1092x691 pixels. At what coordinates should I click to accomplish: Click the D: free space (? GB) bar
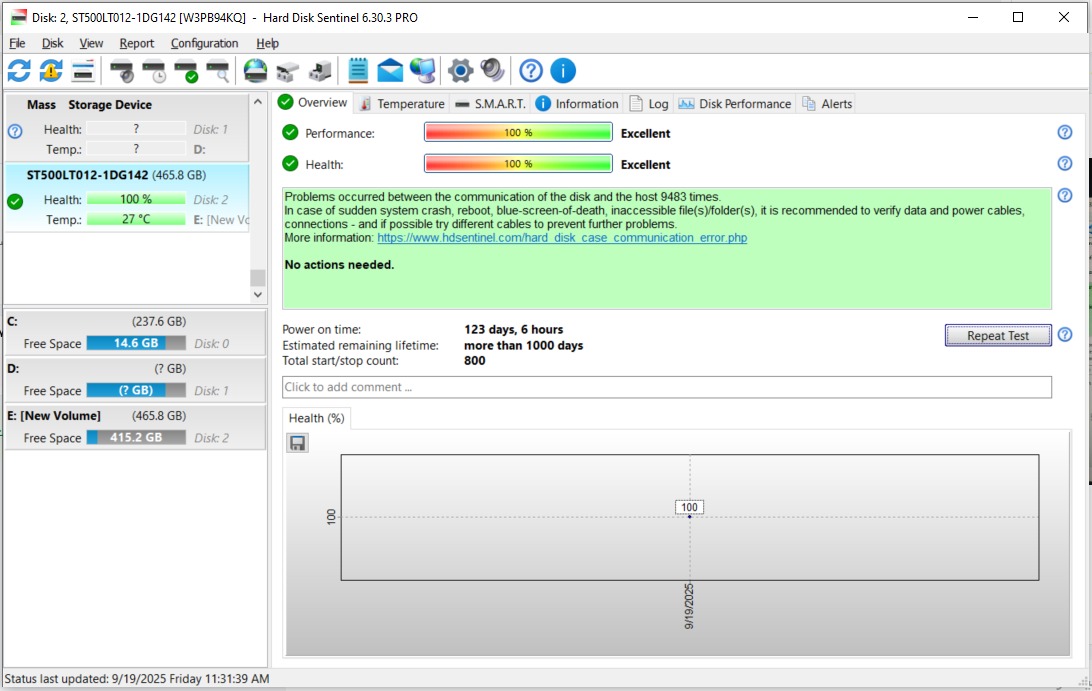coord(136,390)
